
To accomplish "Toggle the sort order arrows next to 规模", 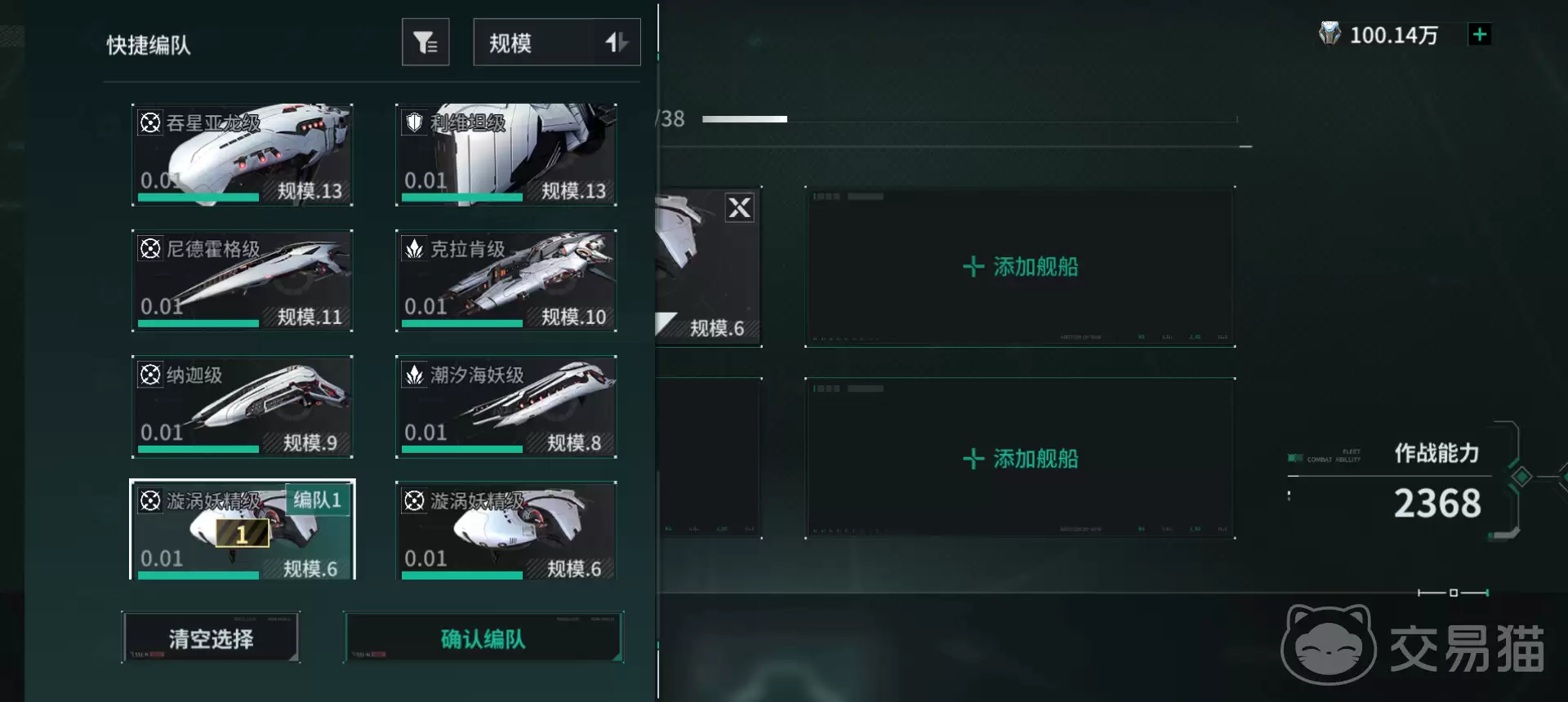I will (x=617, y=42).
